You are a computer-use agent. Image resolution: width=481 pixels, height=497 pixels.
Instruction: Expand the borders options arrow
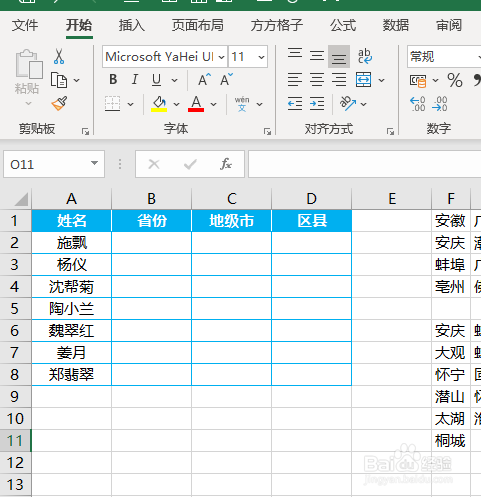131,104
